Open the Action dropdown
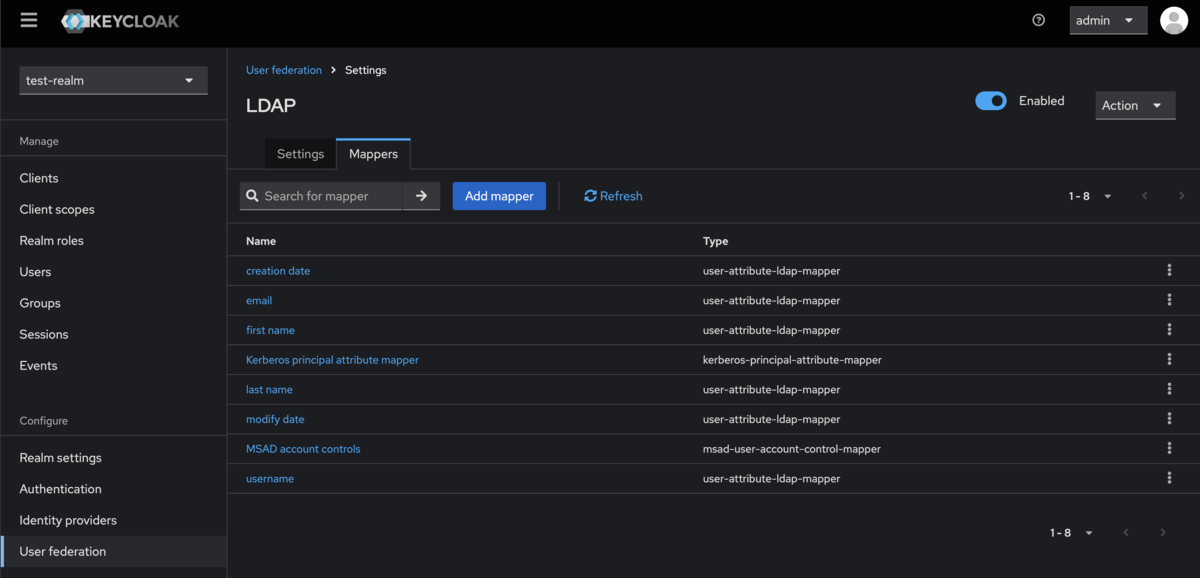The height and width of the screenshot is (578, 1200). pos(1135,105)
